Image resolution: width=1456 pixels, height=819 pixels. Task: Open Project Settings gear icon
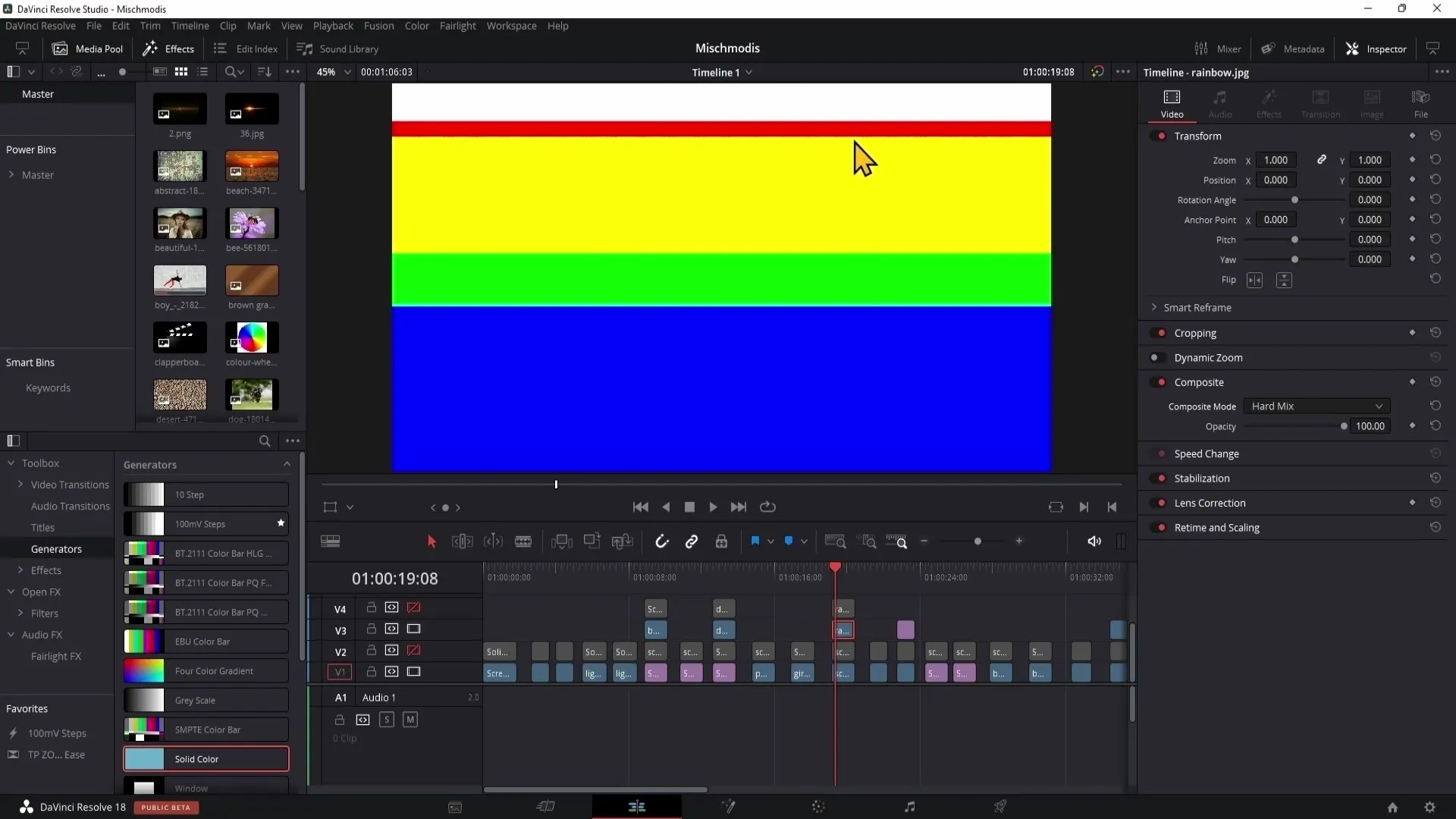(1429, 808)
